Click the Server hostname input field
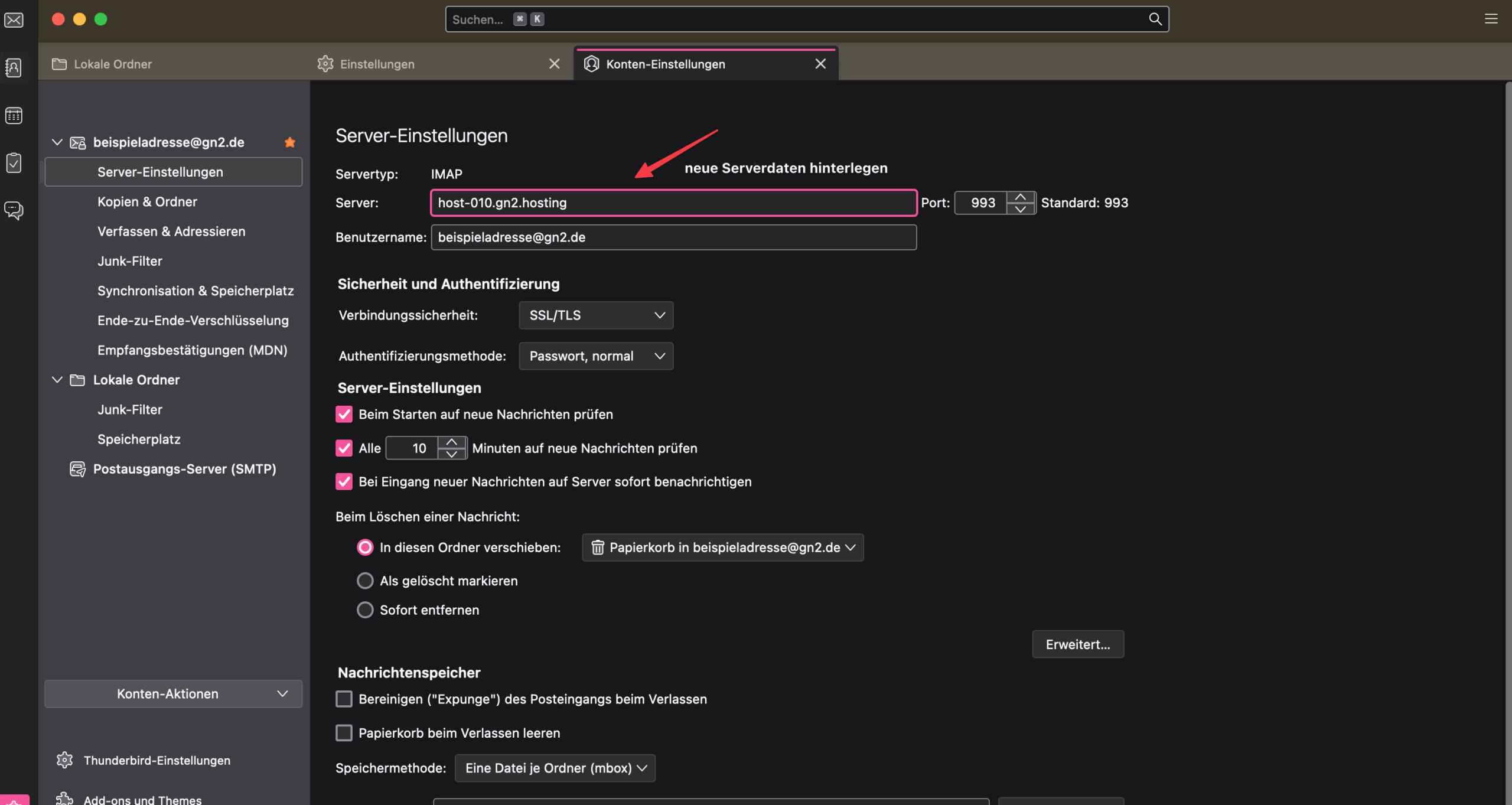 point(673,203)
